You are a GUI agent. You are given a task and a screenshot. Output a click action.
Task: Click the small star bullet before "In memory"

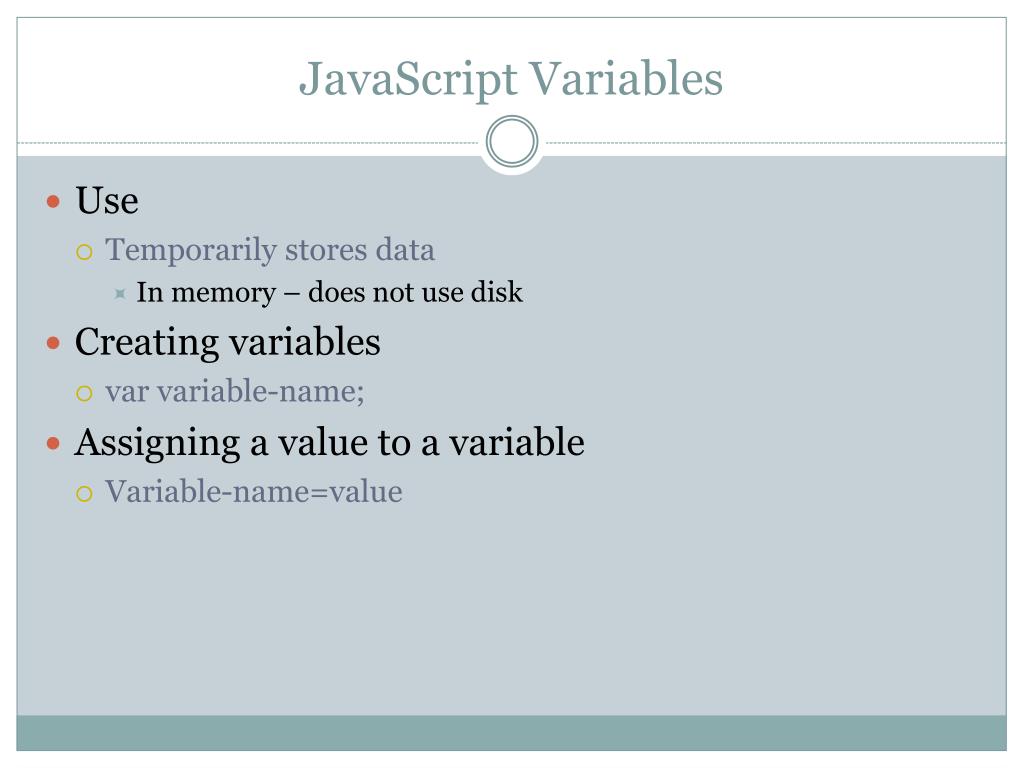click(119, 294)
